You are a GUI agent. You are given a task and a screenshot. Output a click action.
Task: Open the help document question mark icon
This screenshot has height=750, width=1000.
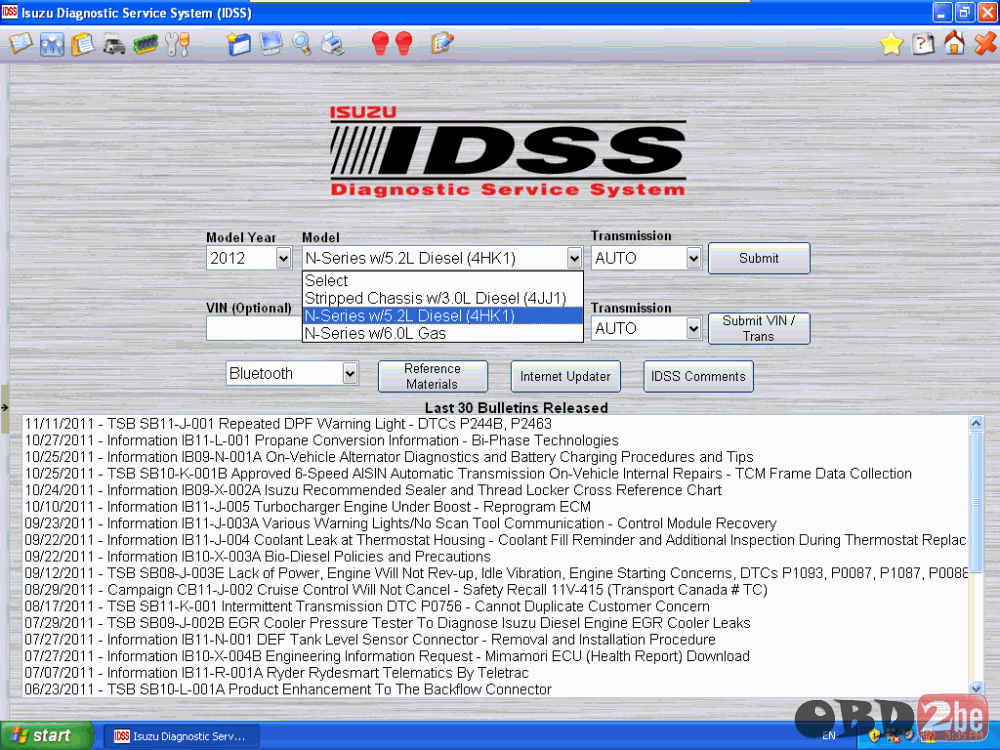(x=923, y=44)
